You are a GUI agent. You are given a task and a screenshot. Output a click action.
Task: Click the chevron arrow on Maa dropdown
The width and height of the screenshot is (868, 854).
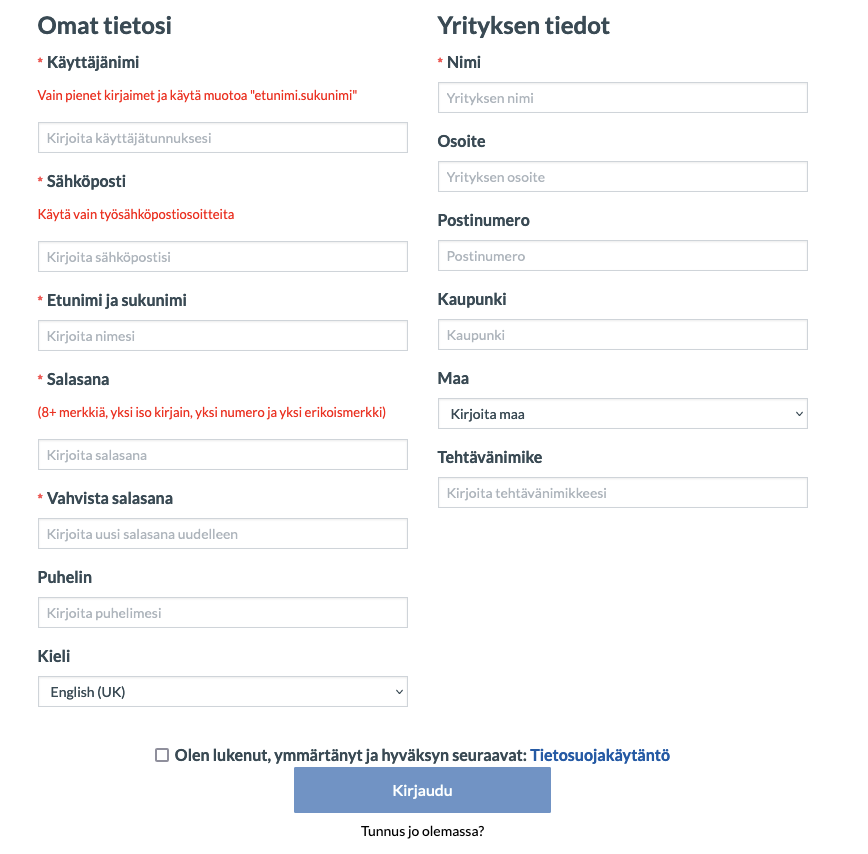pyautogui.click(x=798, y=414)
